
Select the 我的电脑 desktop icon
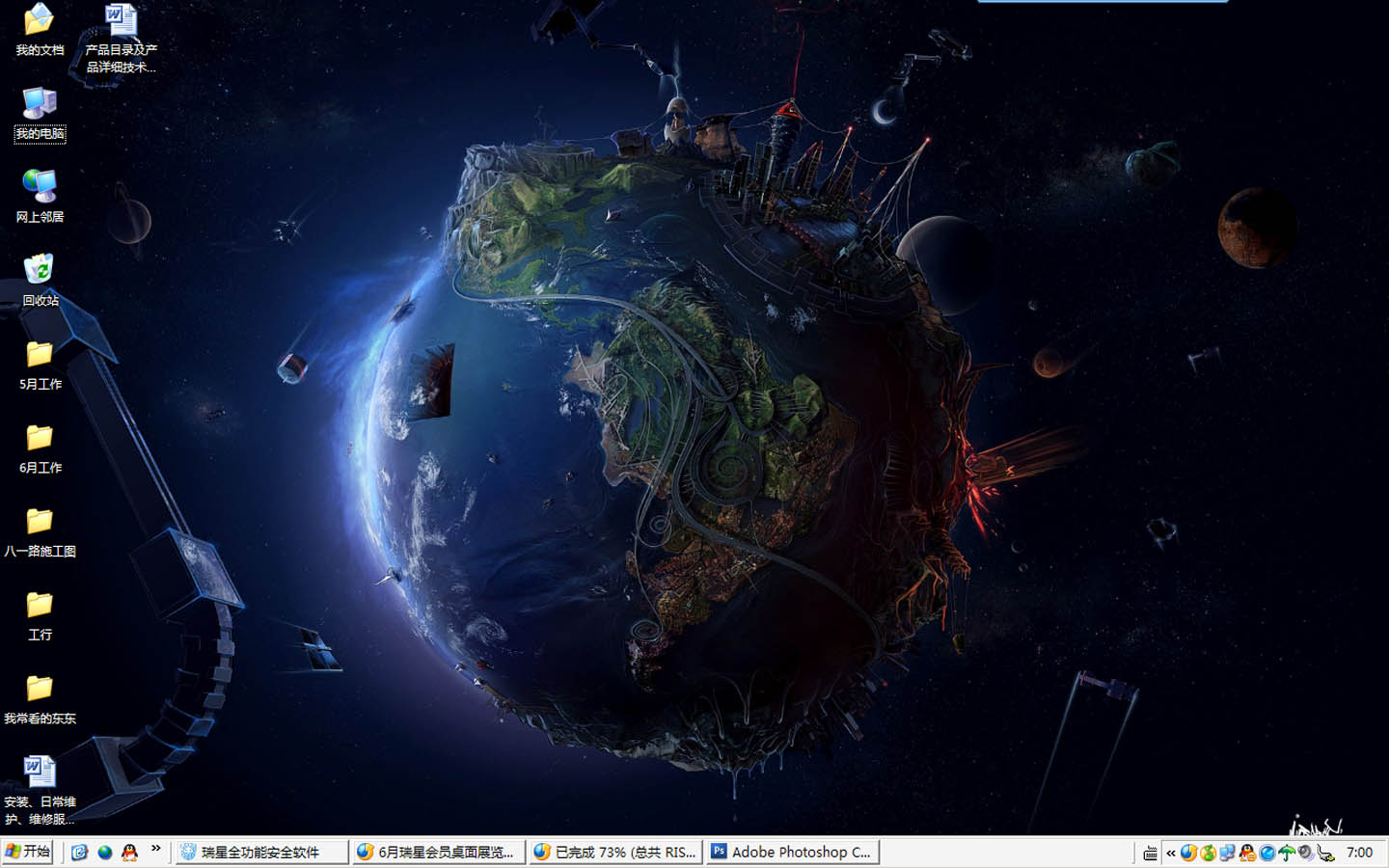click(40, 114)
